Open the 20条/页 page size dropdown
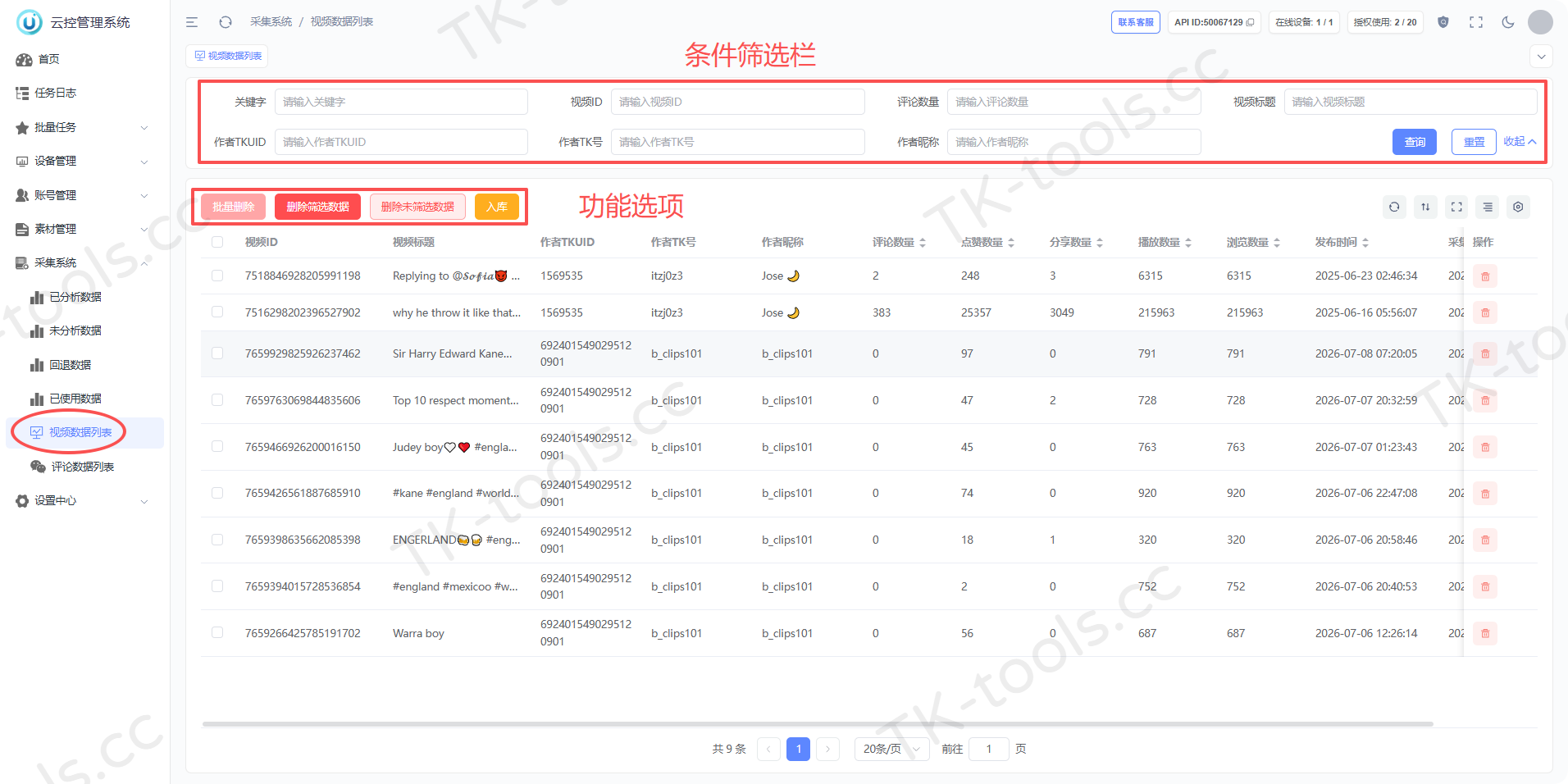The height and width of the screenshot is (784, 1568). tap(892, 749)
